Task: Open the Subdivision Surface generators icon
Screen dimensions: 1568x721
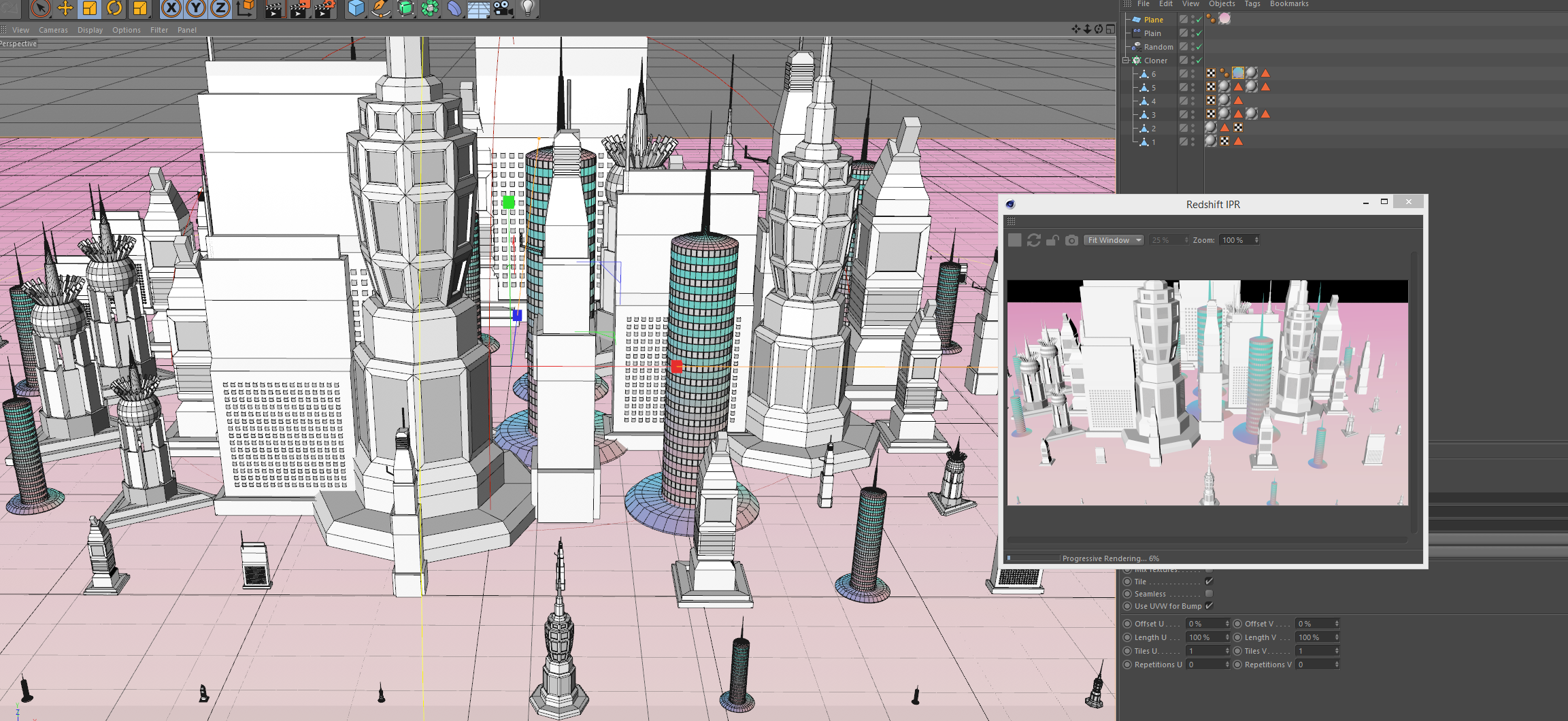Action: click(x=405, y=8)
